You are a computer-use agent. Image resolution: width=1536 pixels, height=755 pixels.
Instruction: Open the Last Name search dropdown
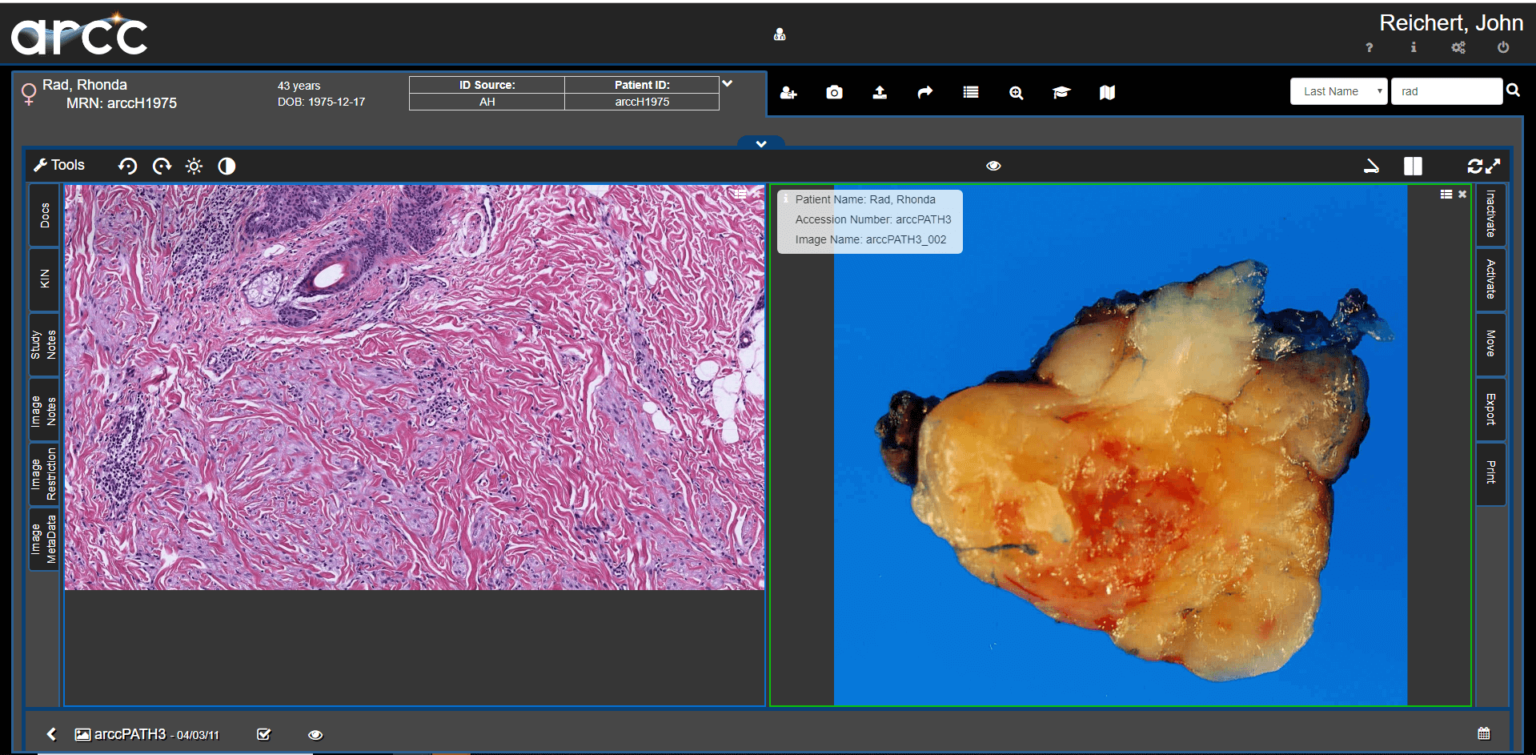[1338, 91]
